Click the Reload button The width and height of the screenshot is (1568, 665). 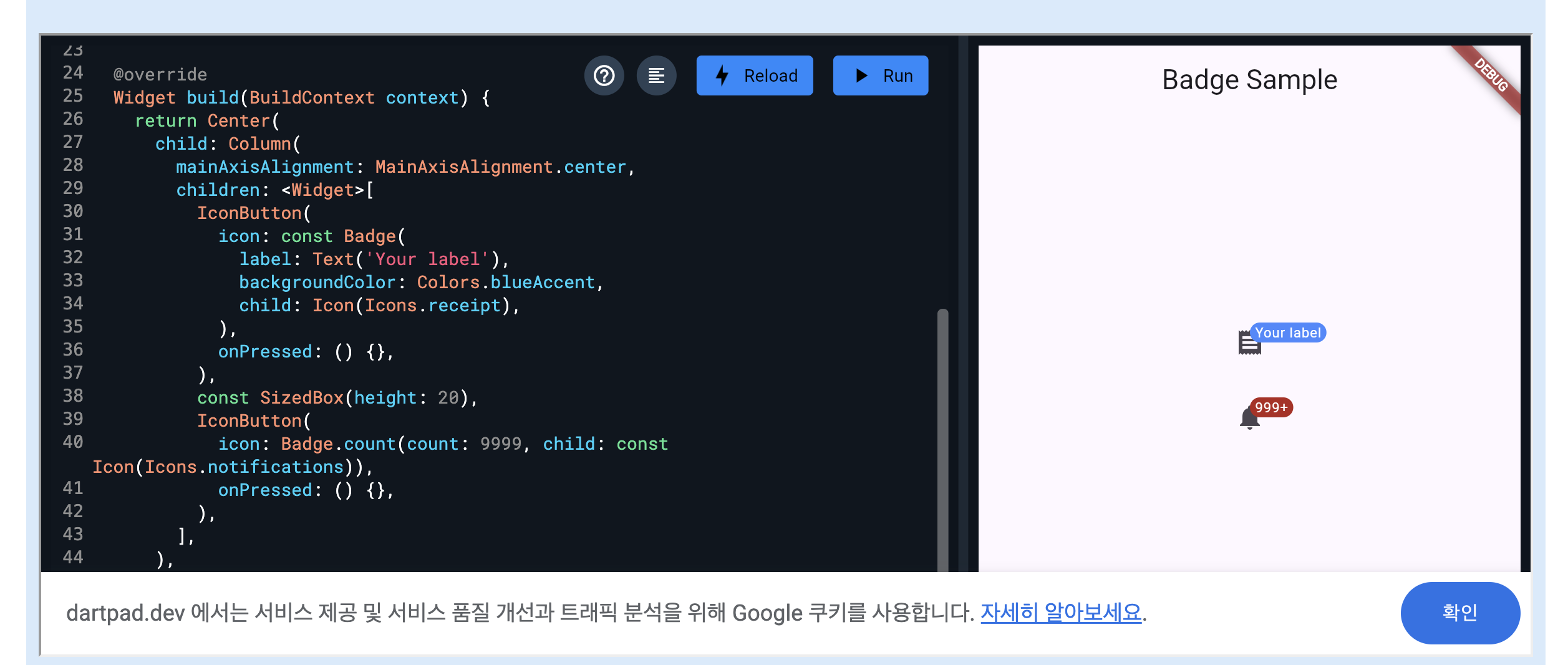[755, 75]
